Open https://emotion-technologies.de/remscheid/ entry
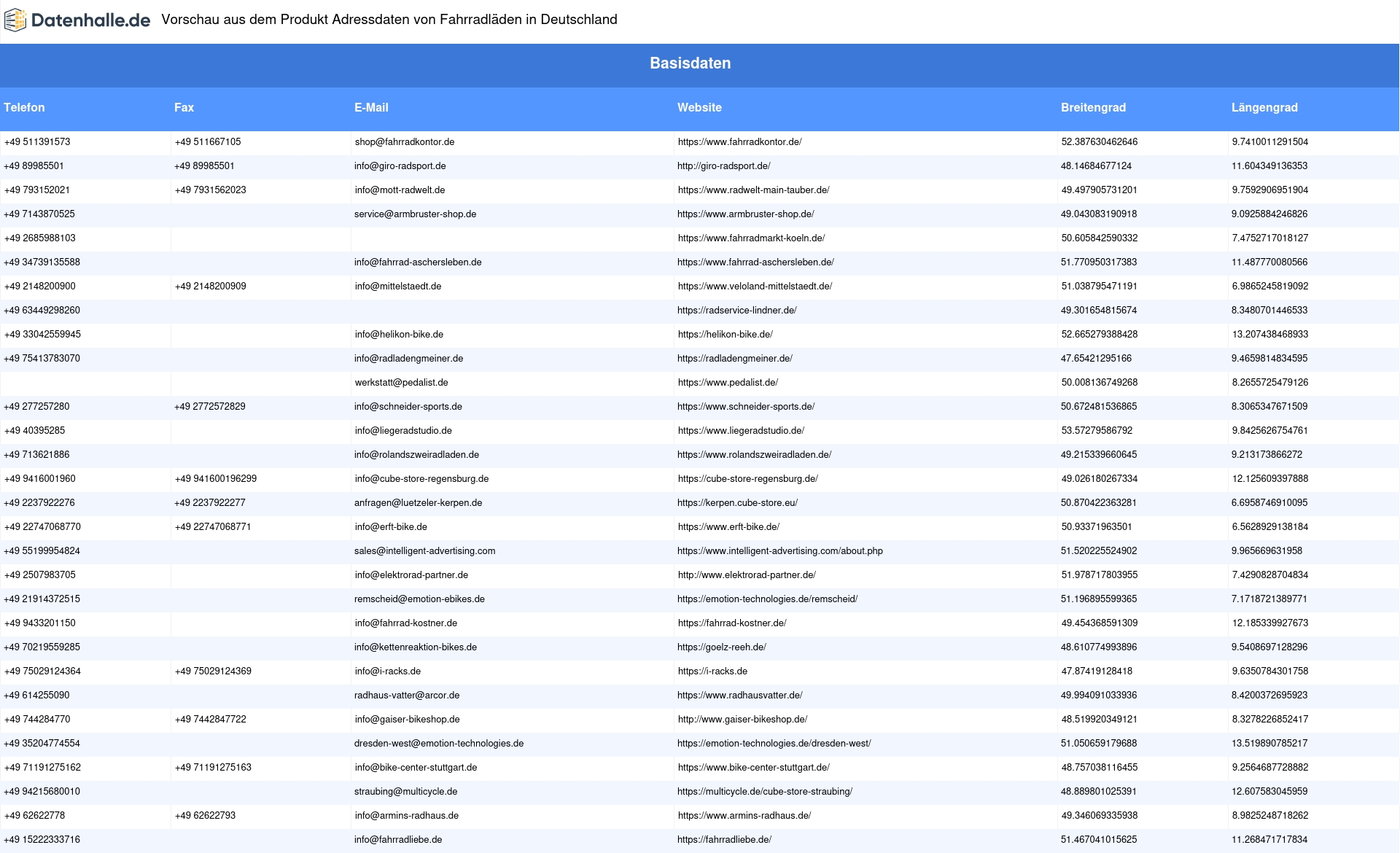Screen dimensions: 1400x853 click(768, 599)
